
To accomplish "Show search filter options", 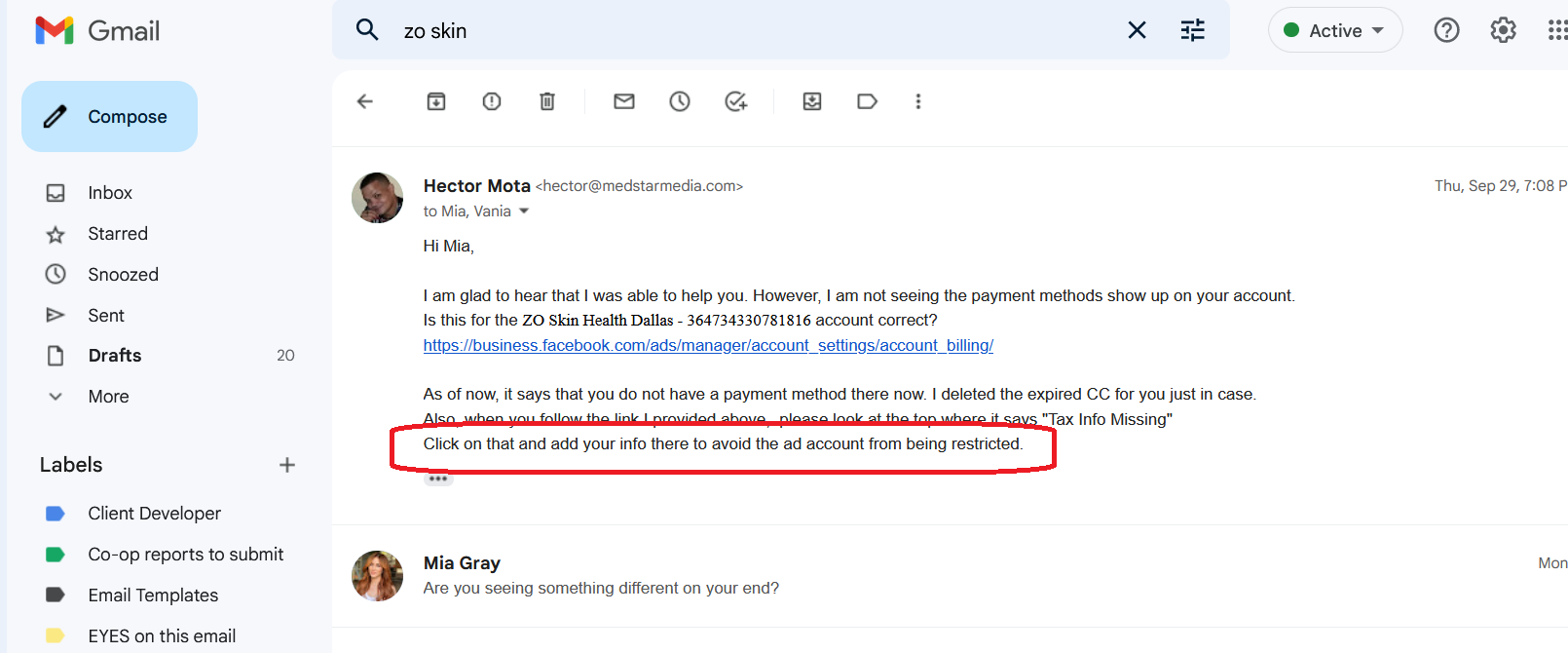I will coord(1193,30).
